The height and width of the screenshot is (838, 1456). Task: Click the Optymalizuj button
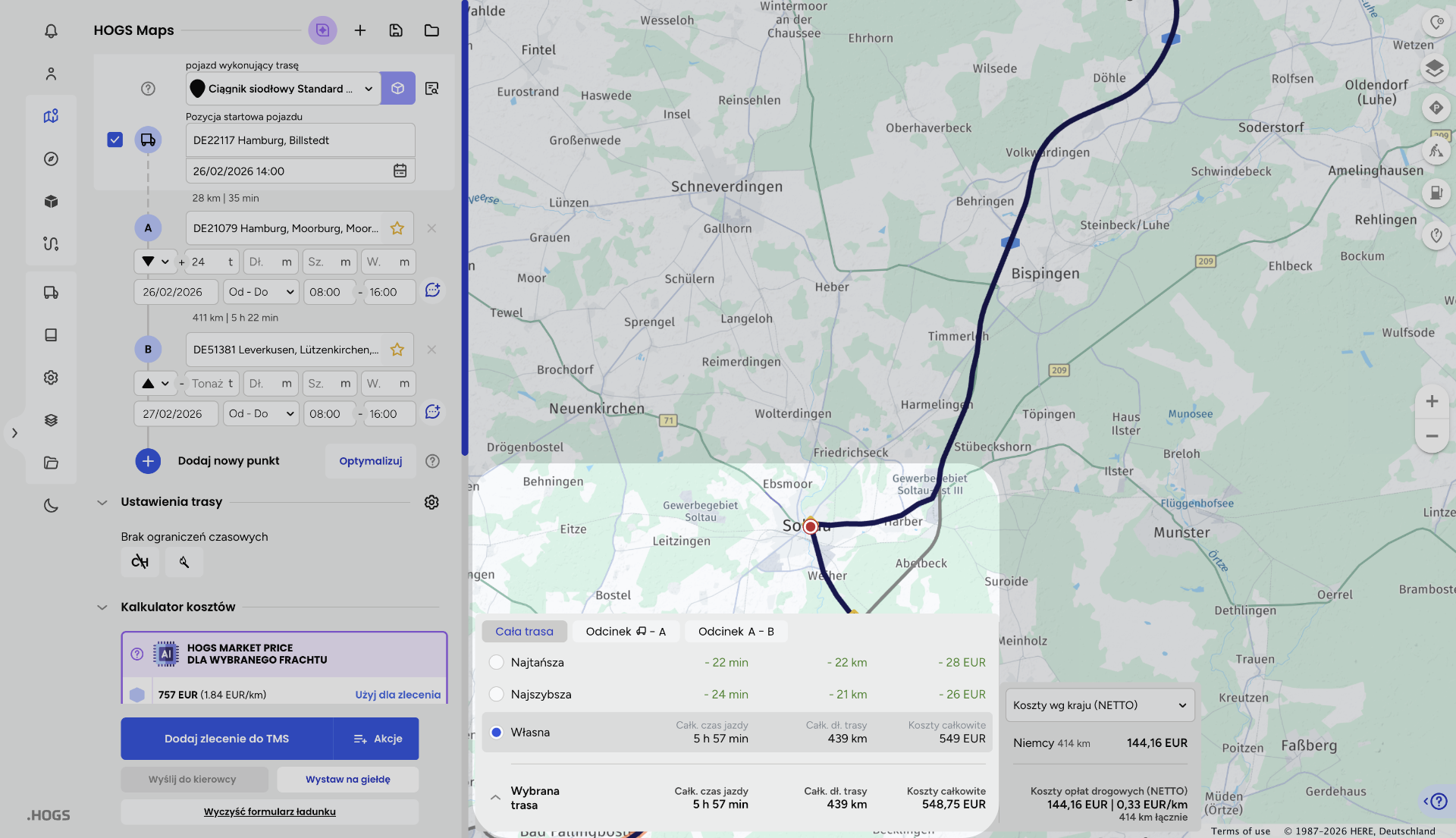(370, 461)
